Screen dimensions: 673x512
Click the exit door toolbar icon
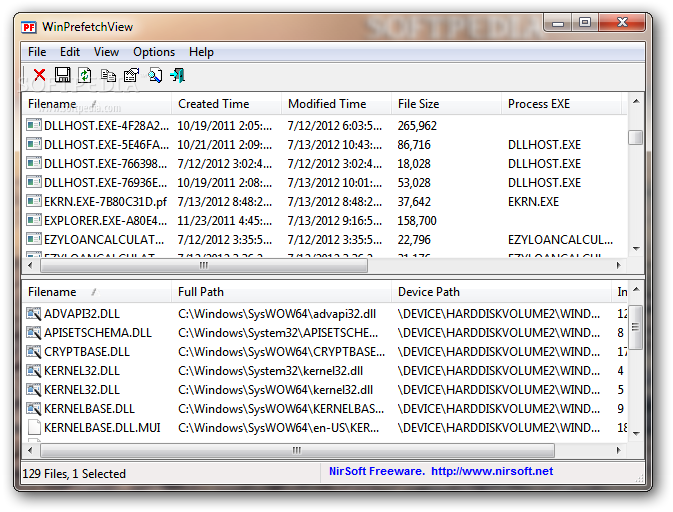(178, 75)
